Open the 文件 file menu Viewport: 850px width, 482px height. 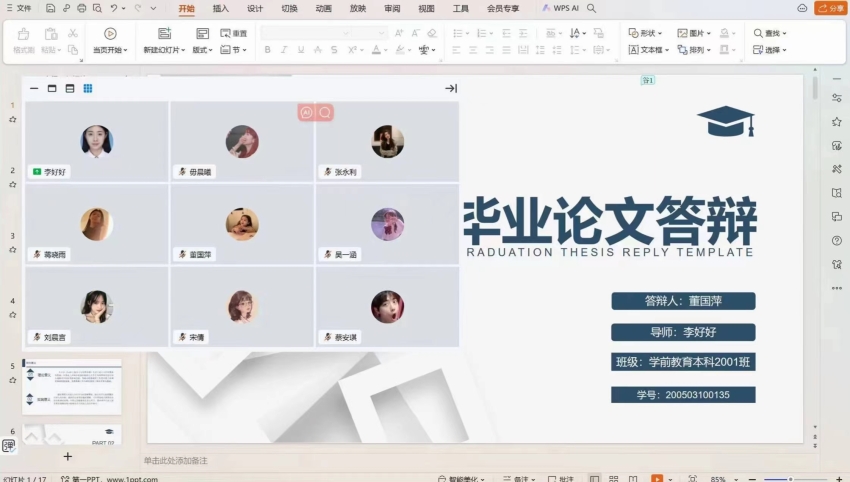tap(19, 8)
